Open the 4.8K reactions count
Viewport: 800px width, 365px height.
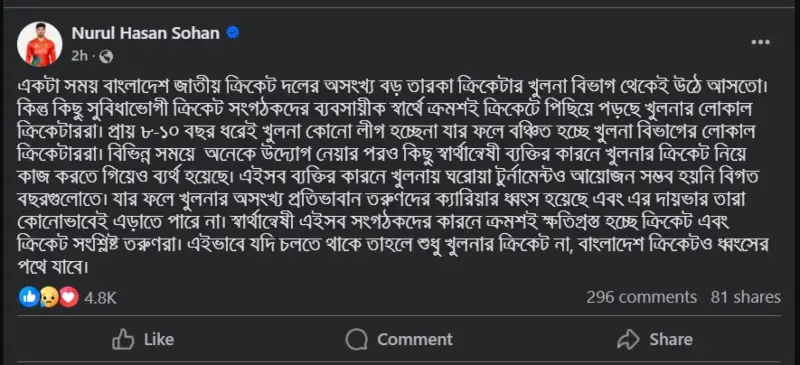click(101, 298)
